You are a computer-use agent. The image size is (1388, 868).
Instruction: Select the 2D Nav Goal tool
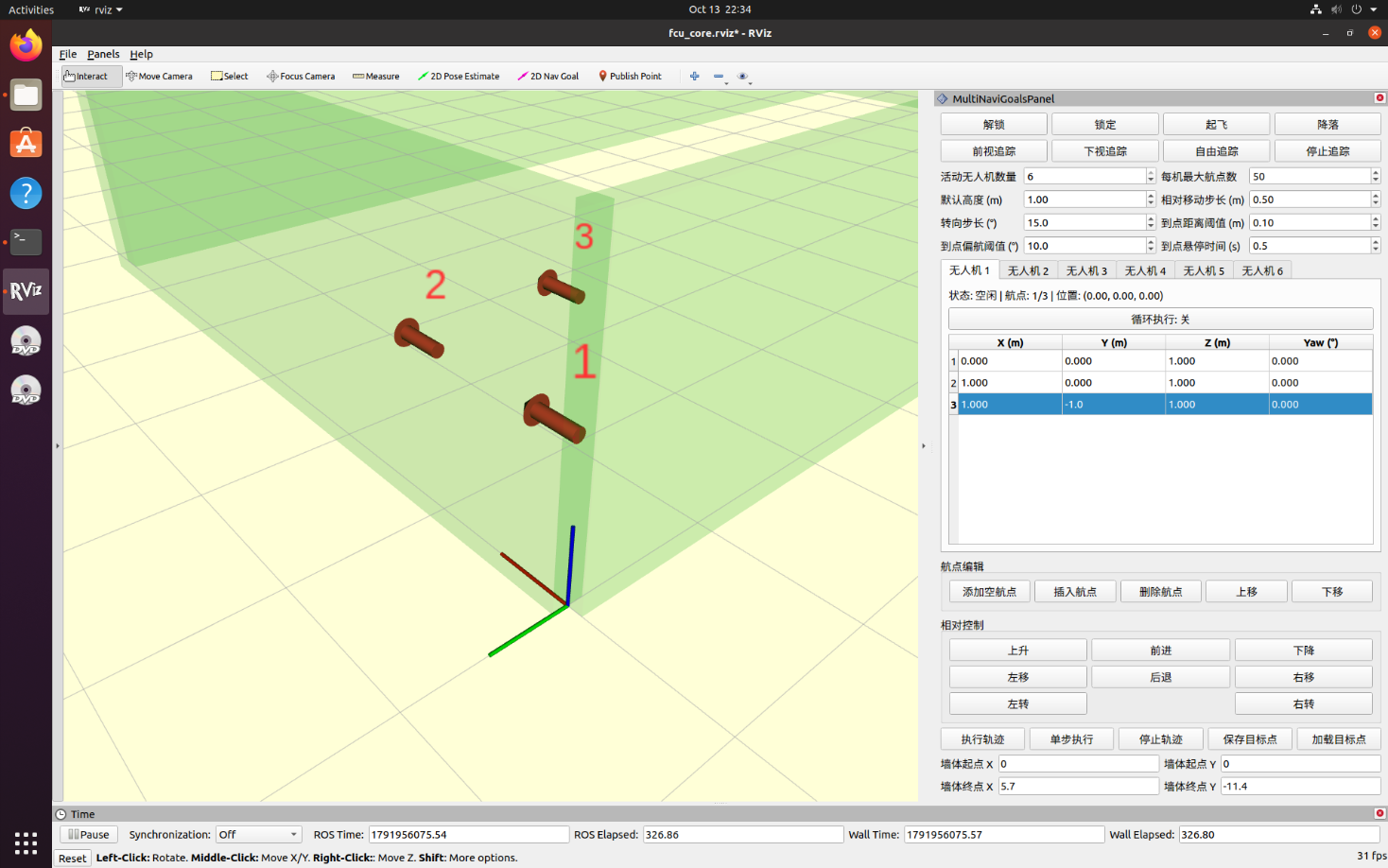[x=548, y=77]
